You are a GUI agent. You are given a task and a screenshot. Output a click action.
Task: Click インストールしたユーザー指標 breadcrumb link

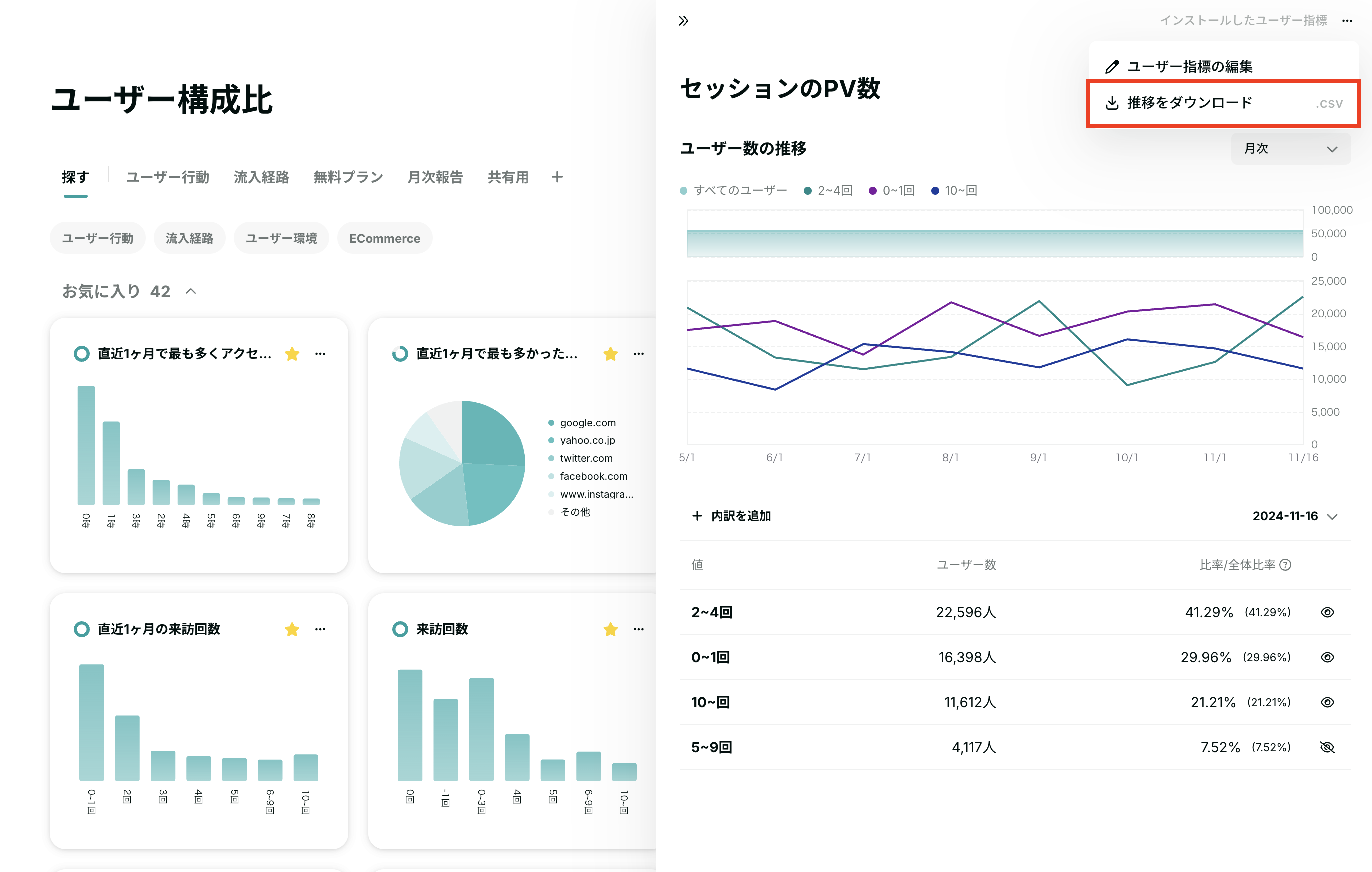(x=1243, y=21)
